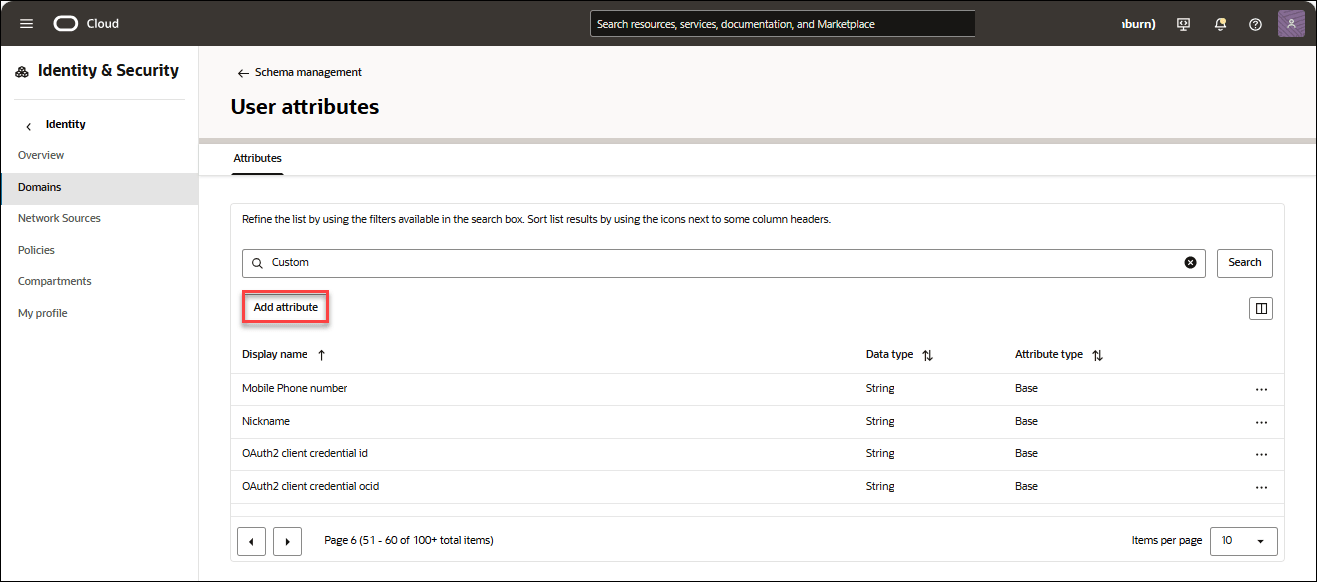Open actions menu for Nickname attribute
The width and height of the screenshot is (1317, 582).
(1261, 421)
